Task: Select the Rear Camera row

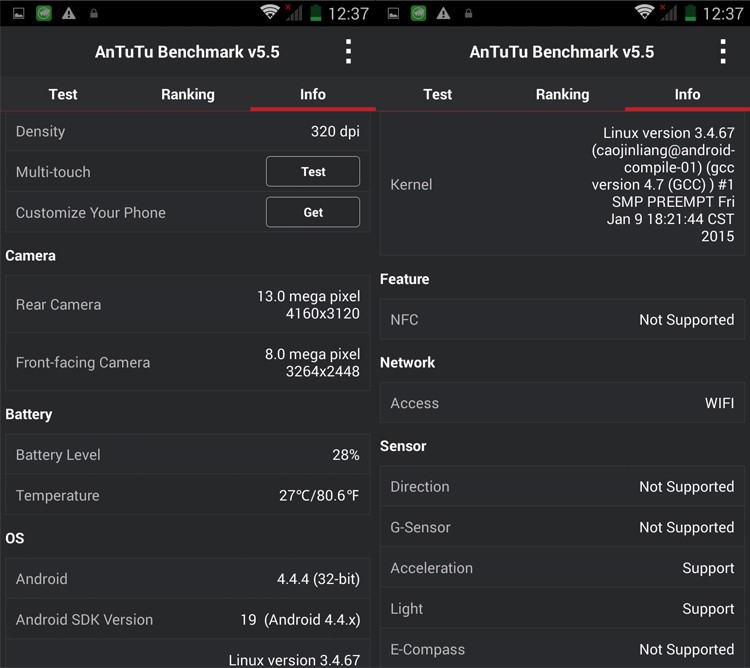Action: [x=187, y=305]
